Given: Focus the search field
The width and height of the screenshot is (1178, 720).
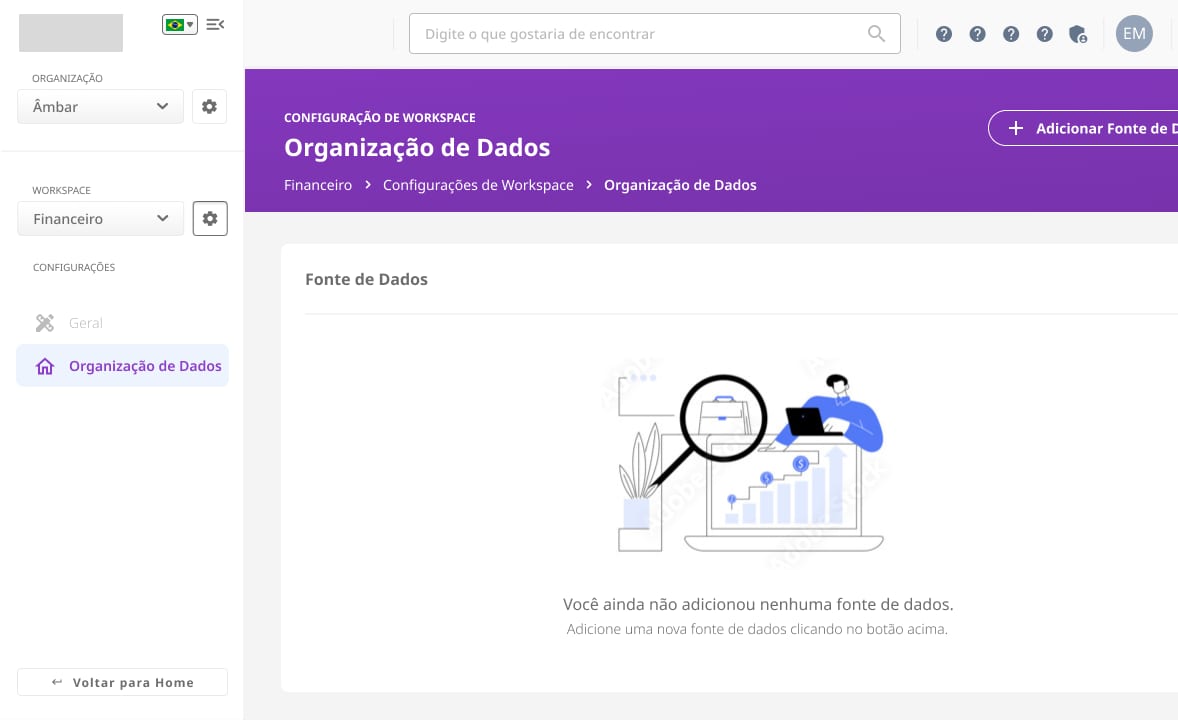Looking at the screenshot, I should coord(654,34).
